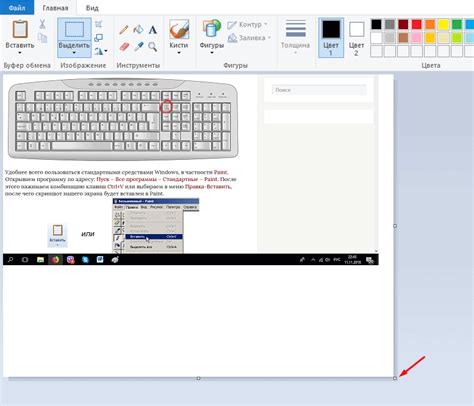The height and width of the screenshot is (406, 474).
Task: Select the Pencil tool
Action: pyautogui.click(x=124, y=30)
